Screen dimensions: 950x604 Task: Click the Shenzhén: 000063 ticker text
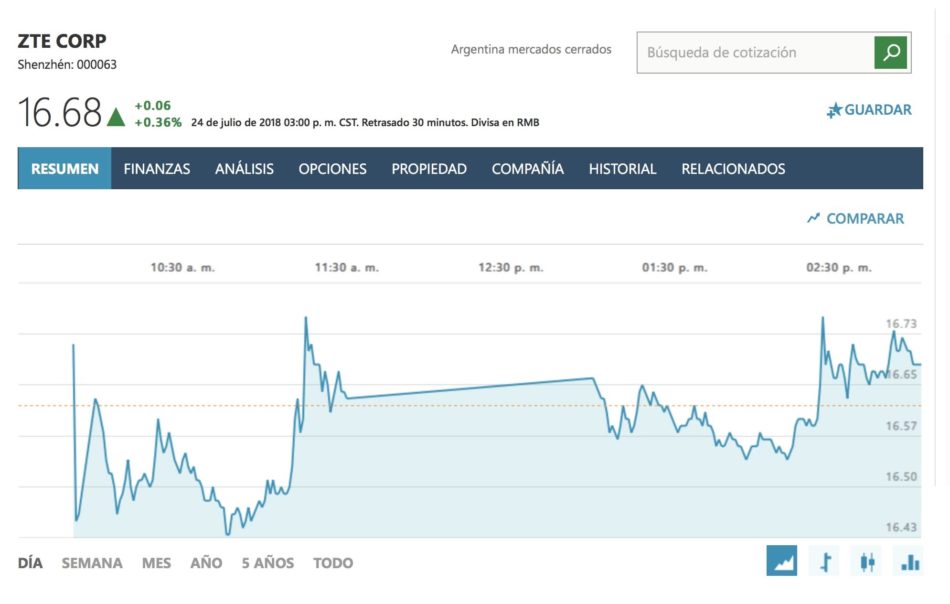point(67,64)
